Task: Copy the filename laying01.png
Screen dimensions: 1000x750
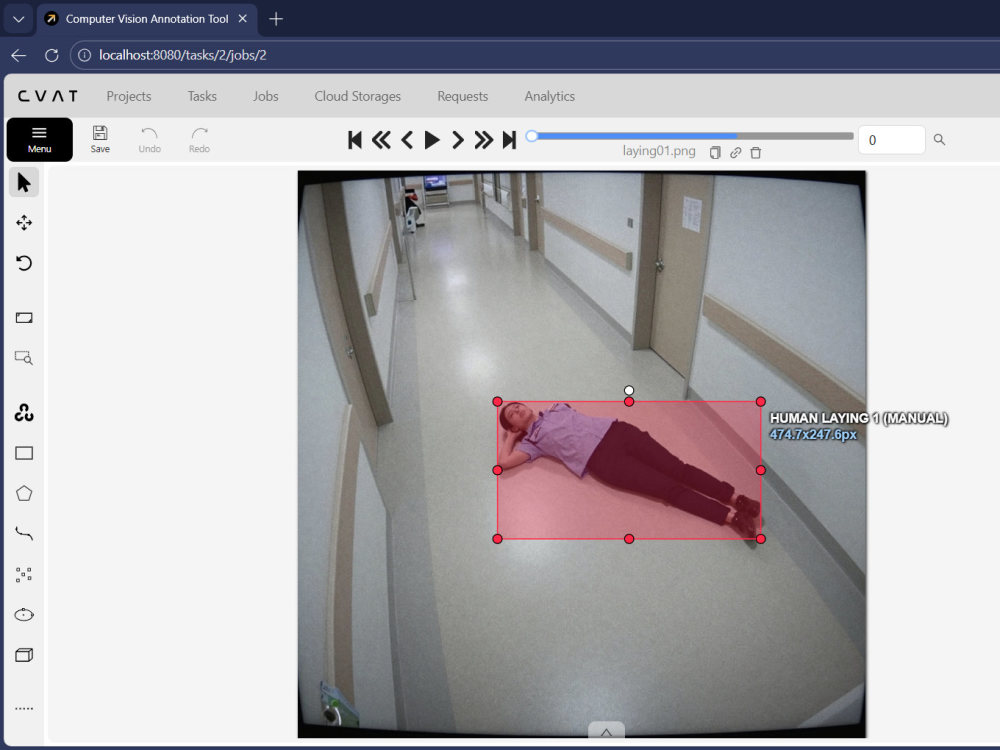Action: coord(715,152)
